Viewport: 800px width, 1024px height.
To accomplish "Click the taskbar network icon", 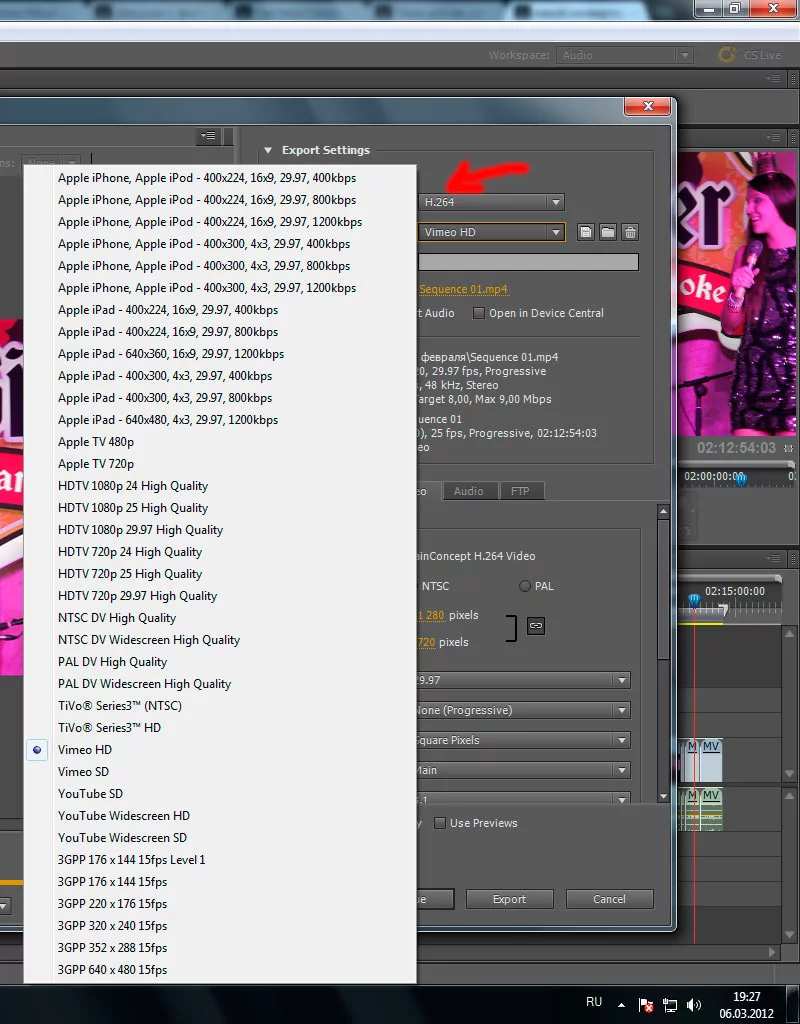I will coord(670,1005).
